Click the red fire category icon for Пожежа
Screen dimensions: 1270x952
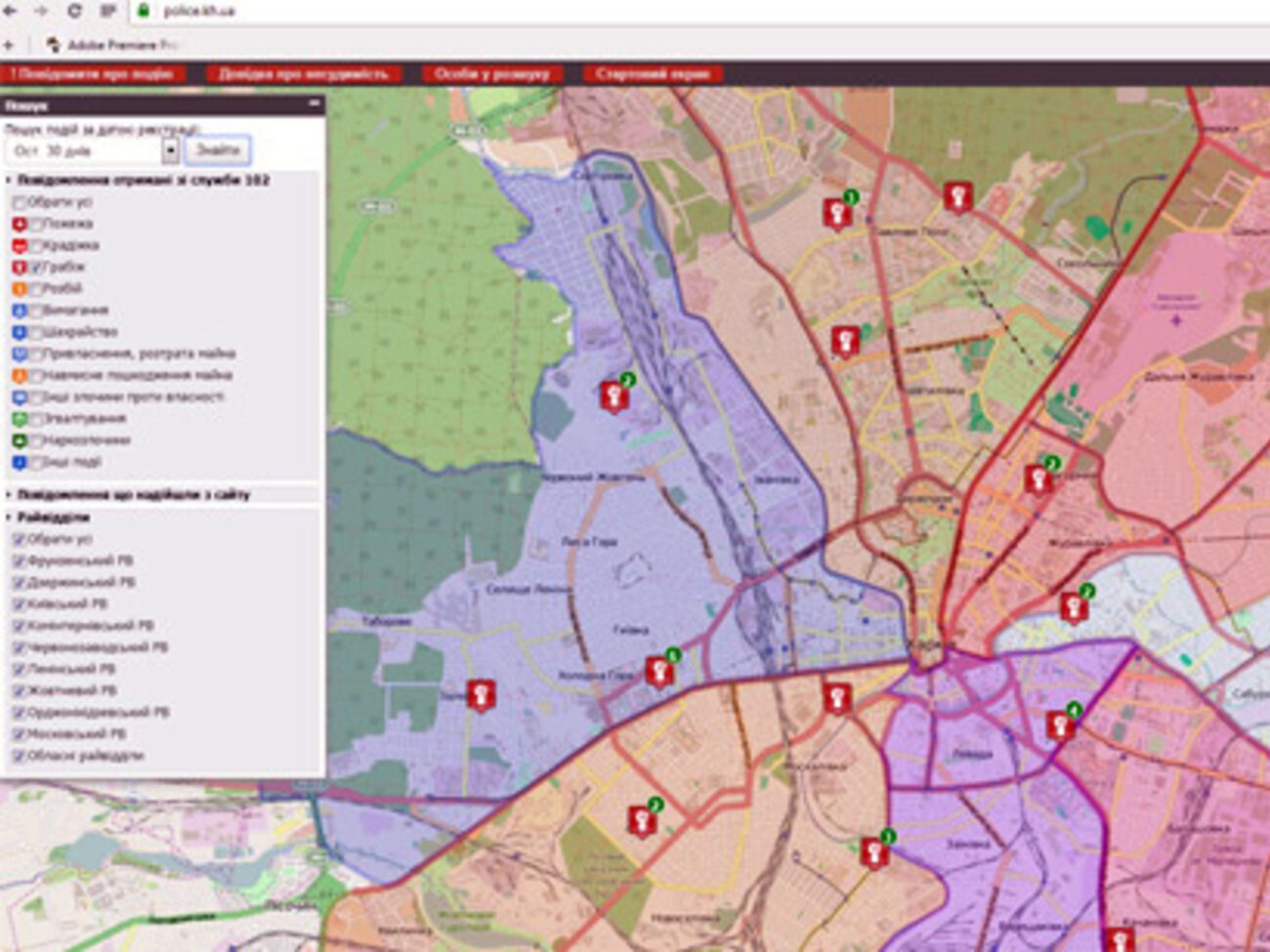(19, 225)
